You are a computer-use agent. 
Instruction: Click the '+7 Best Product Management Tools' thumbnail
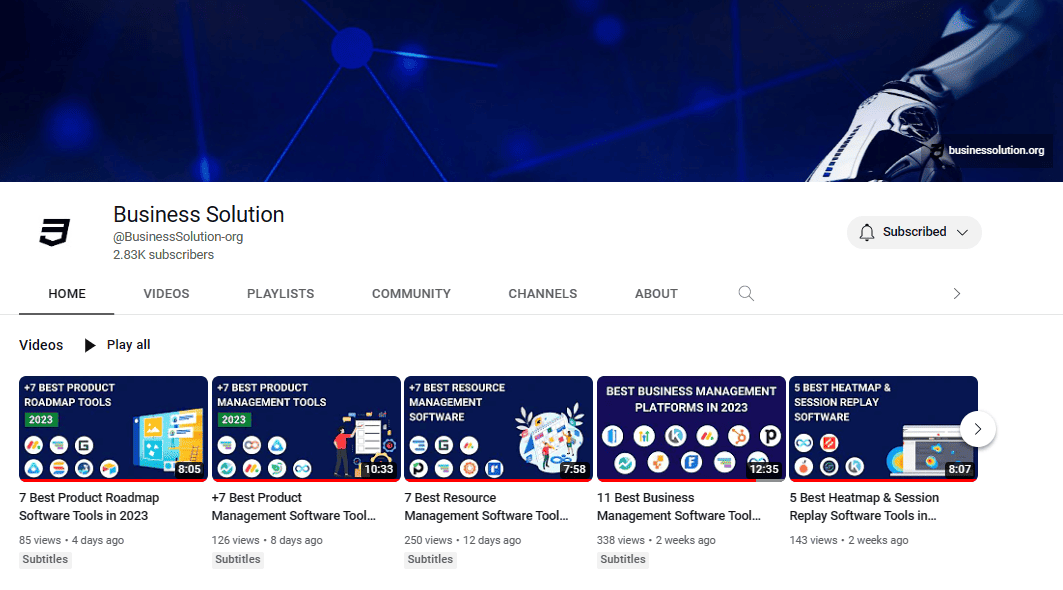305,428
